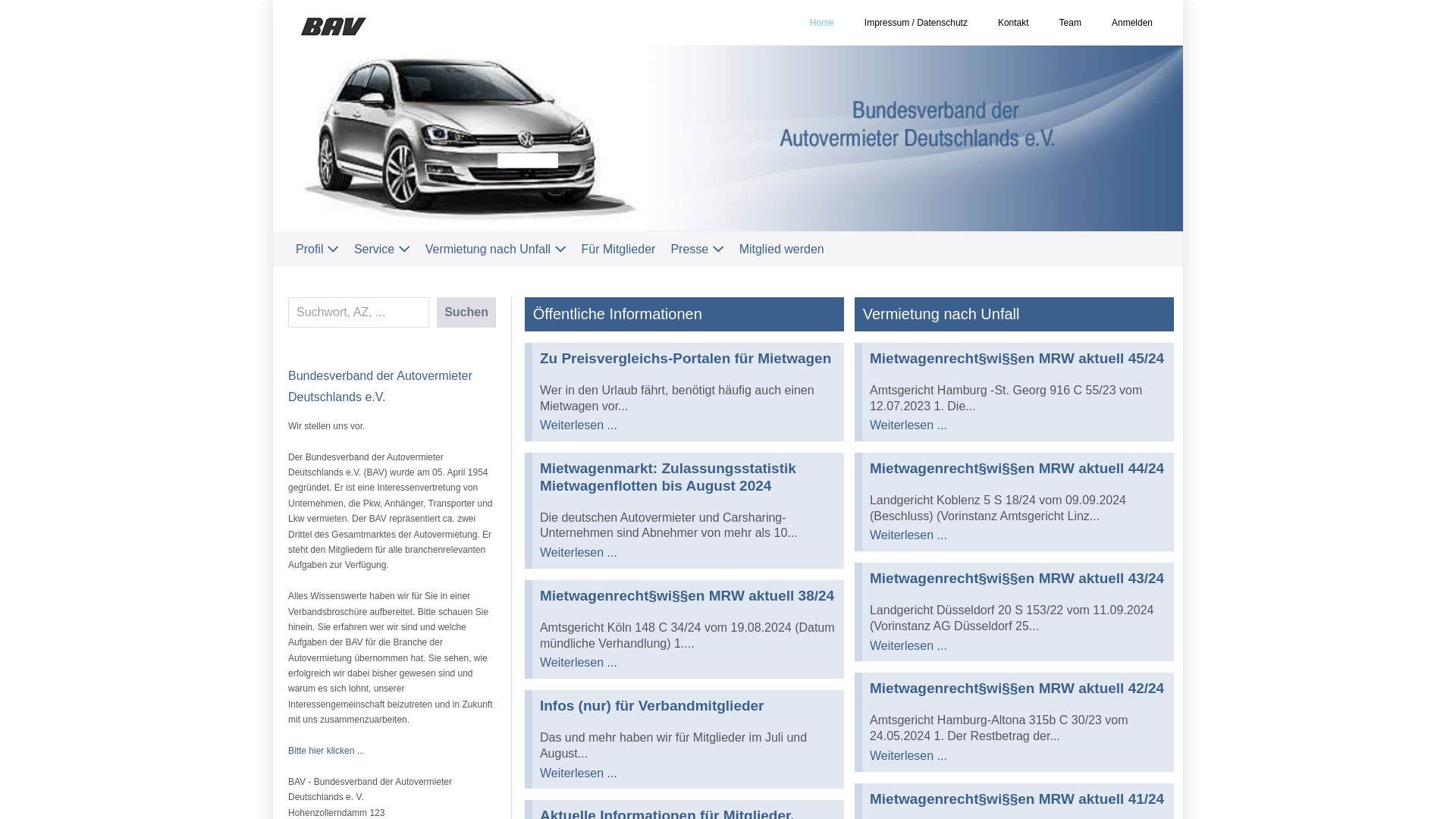
Task: Click Anmelden to log in
Action: click(1131, 23)
